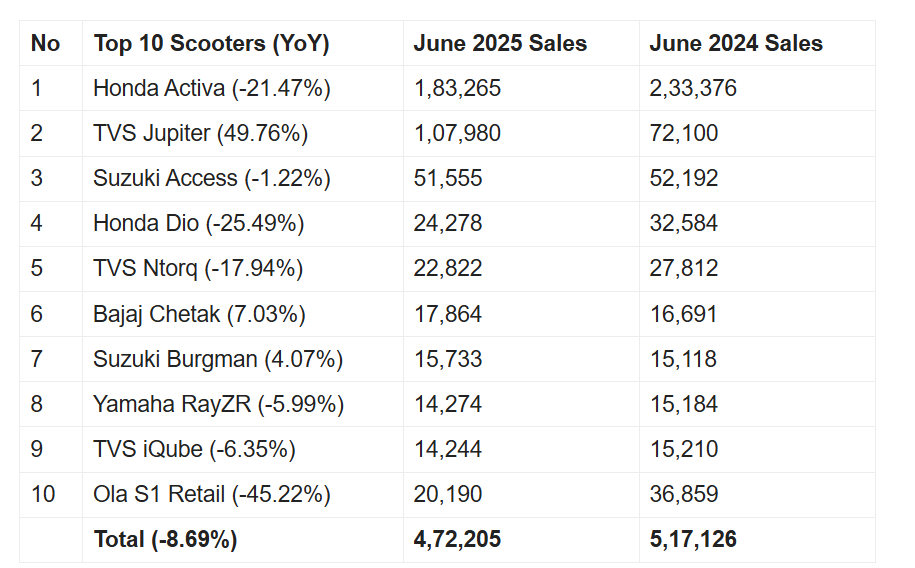Click the "No" column header

46,44
